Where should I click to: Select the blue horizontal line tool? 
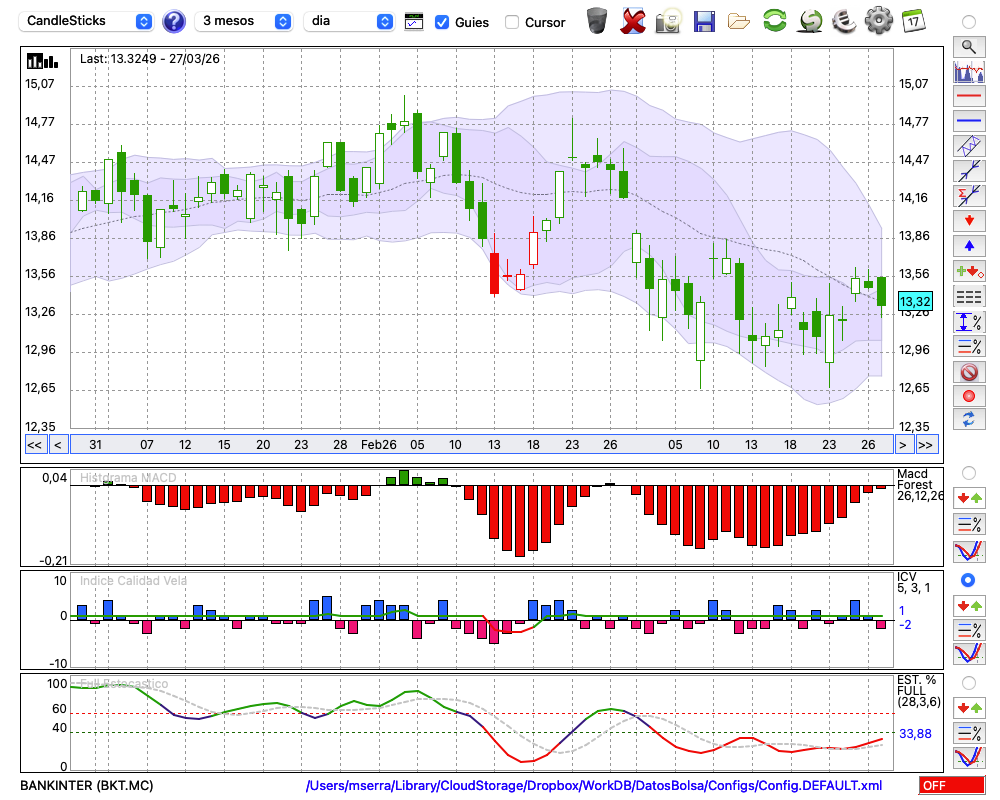pyautogui.click(x=969, y=121)
